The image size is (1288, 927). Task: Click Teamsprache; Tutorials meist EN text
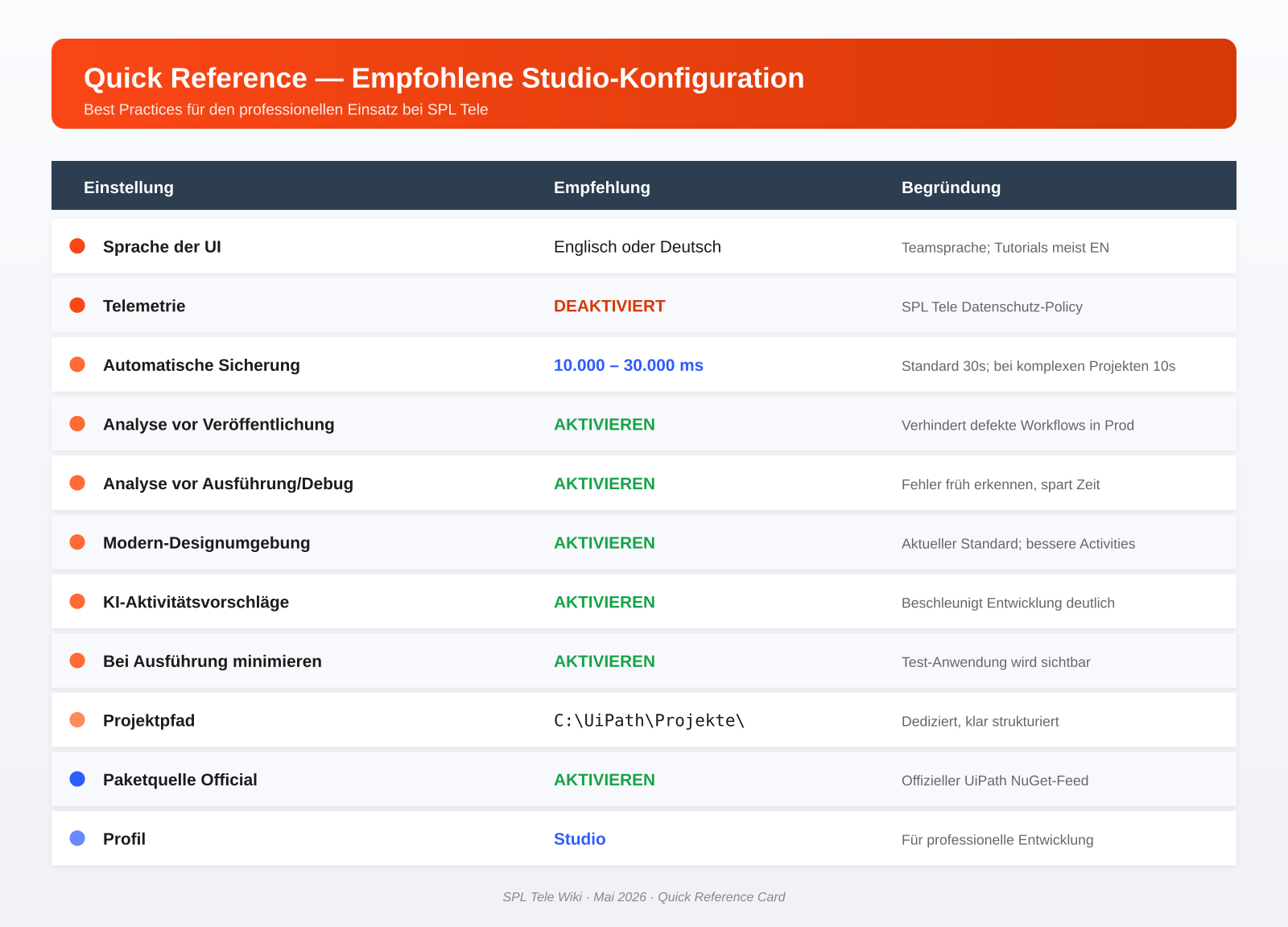[1005, 248]
